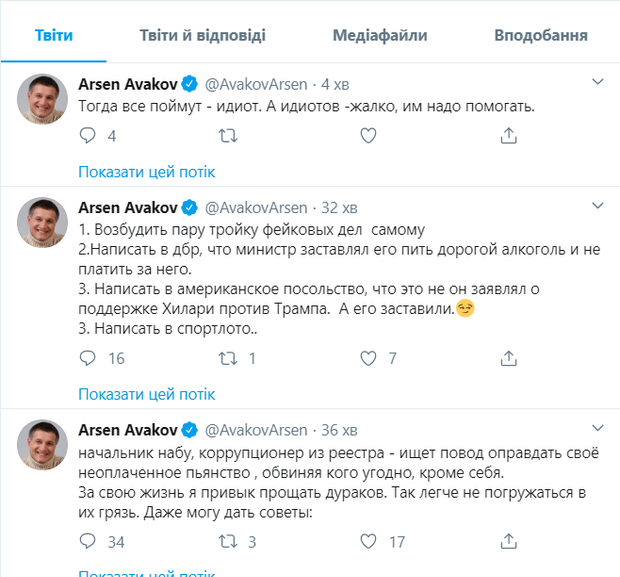Share the 4 хв tweet
620x577 pixels.
point(508,135)
